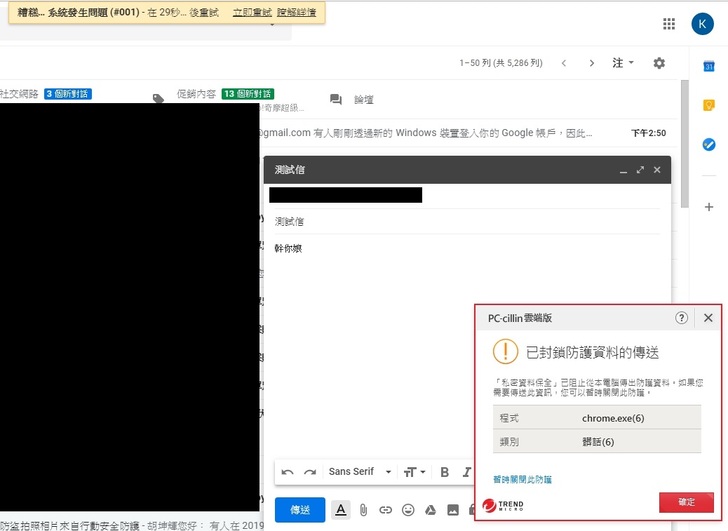Viewport: 728px width, 531px height.
Task: Open the Keep notes side panel icon
Action: click(x=708, y=105)
